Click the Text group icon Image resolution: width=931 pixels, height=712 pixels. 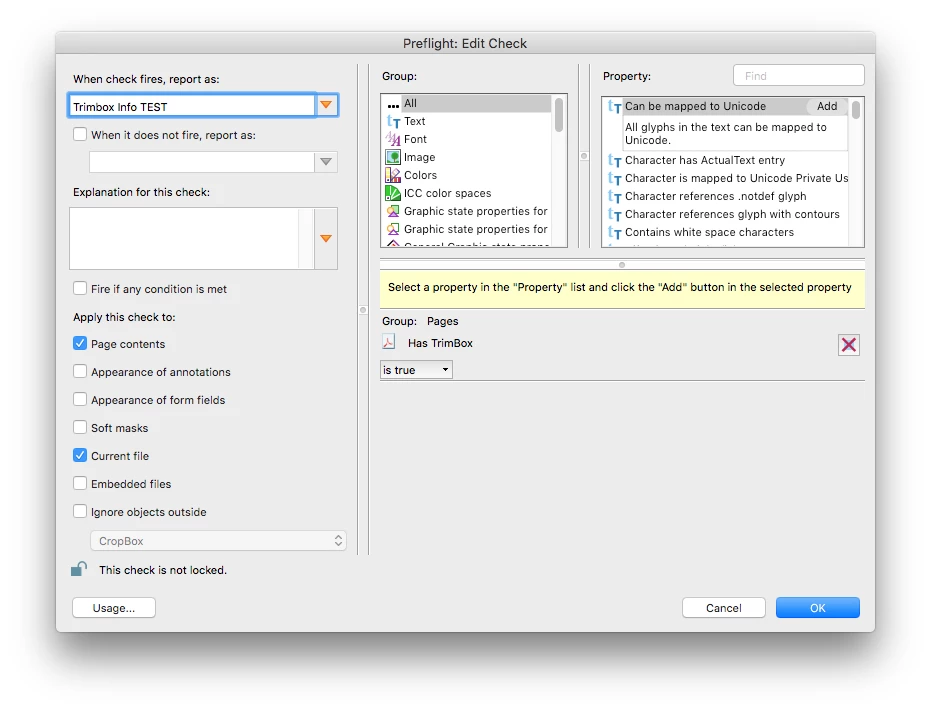coord(392,122)
